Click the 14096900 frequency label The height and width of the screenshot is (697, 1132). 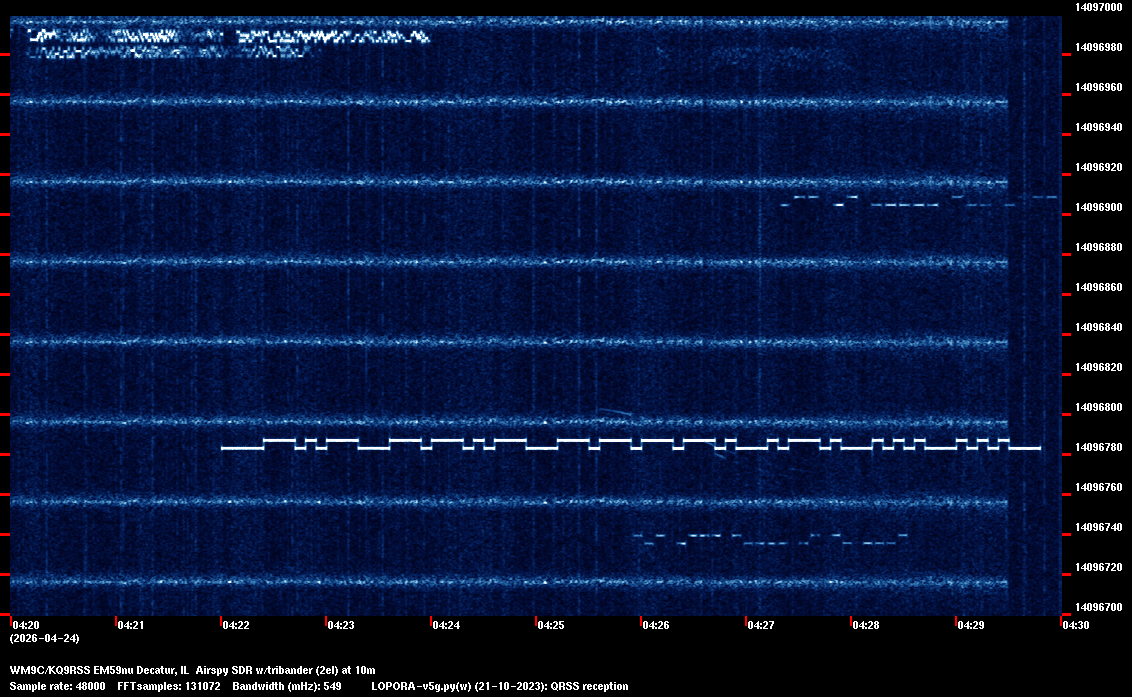[x=1098, y=207]
